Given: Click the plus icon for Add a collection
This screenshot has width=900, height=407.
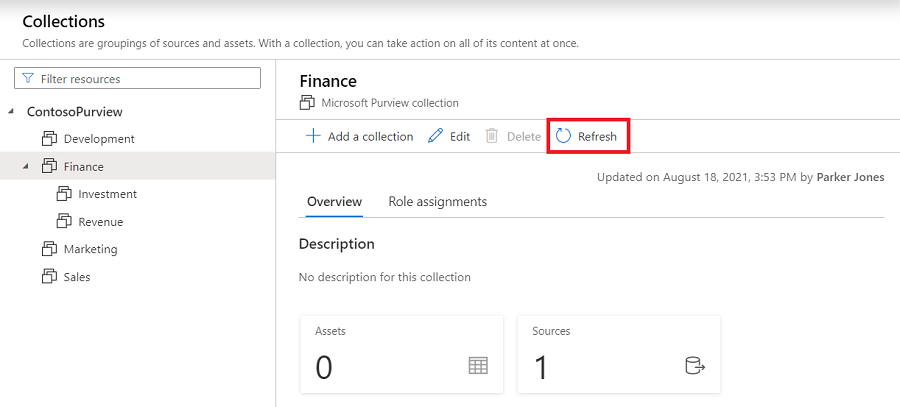Looking at the screenshot, I should (x=313, y=136).
